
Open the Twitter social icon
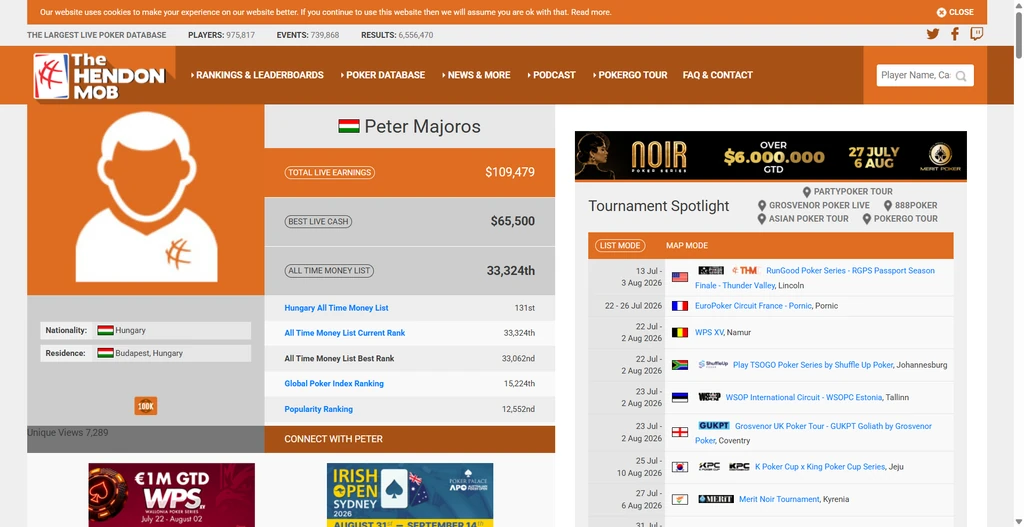[933, 34]
